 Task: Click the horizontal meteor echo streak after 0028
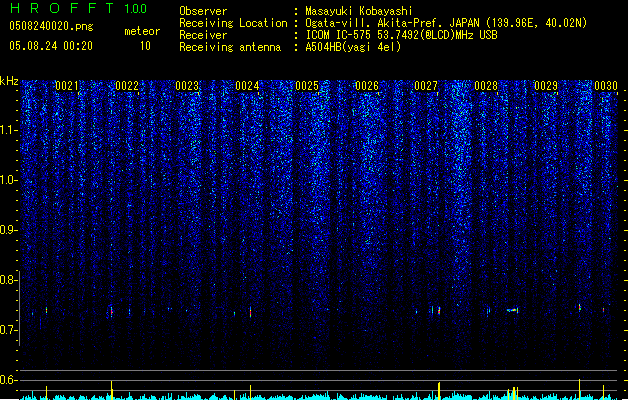pyautogui.click(x=512, y=310)
